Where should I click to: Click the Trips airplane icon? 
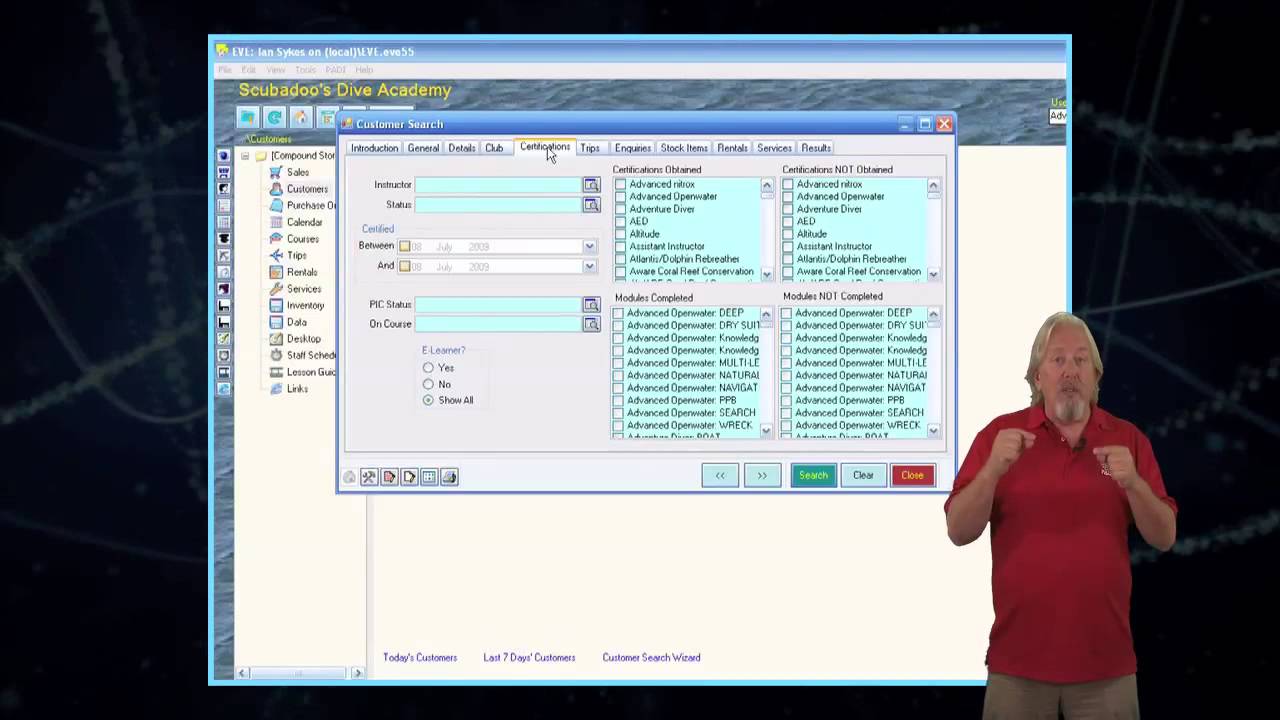pos(276,255)
